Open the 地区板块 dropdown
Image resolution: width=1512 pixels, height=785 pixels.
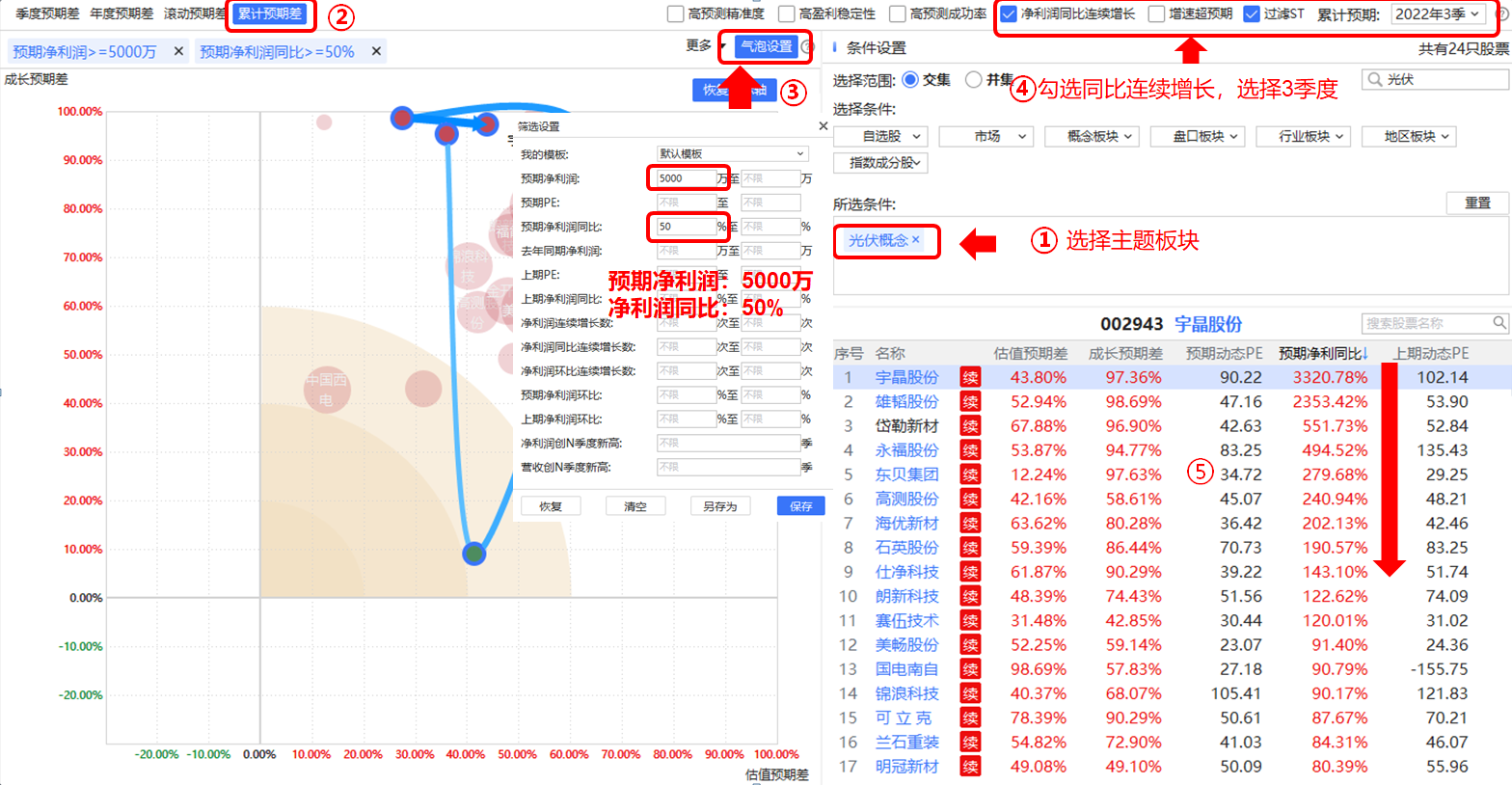(1409, 136)
